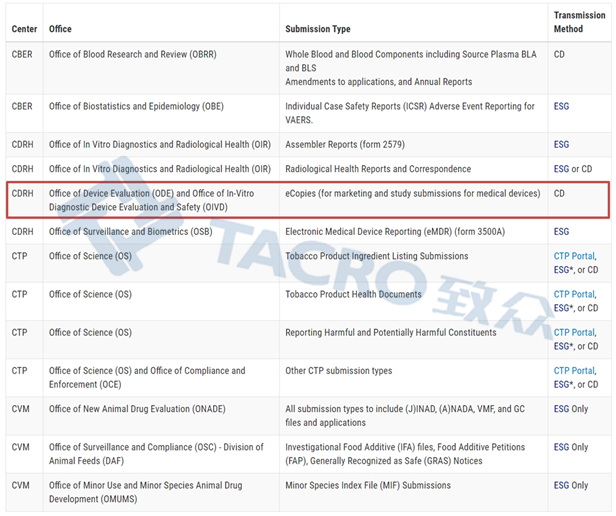Select Office of Biostatistics and Epidemiology cell

136,106
